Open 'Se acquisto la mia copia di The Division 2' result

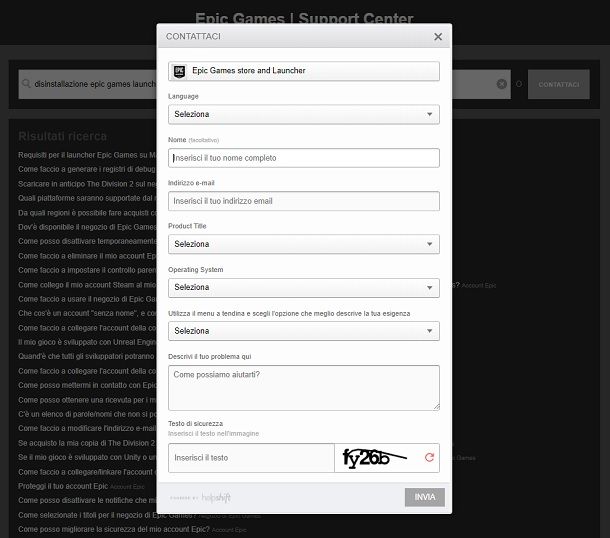(87, 443)
